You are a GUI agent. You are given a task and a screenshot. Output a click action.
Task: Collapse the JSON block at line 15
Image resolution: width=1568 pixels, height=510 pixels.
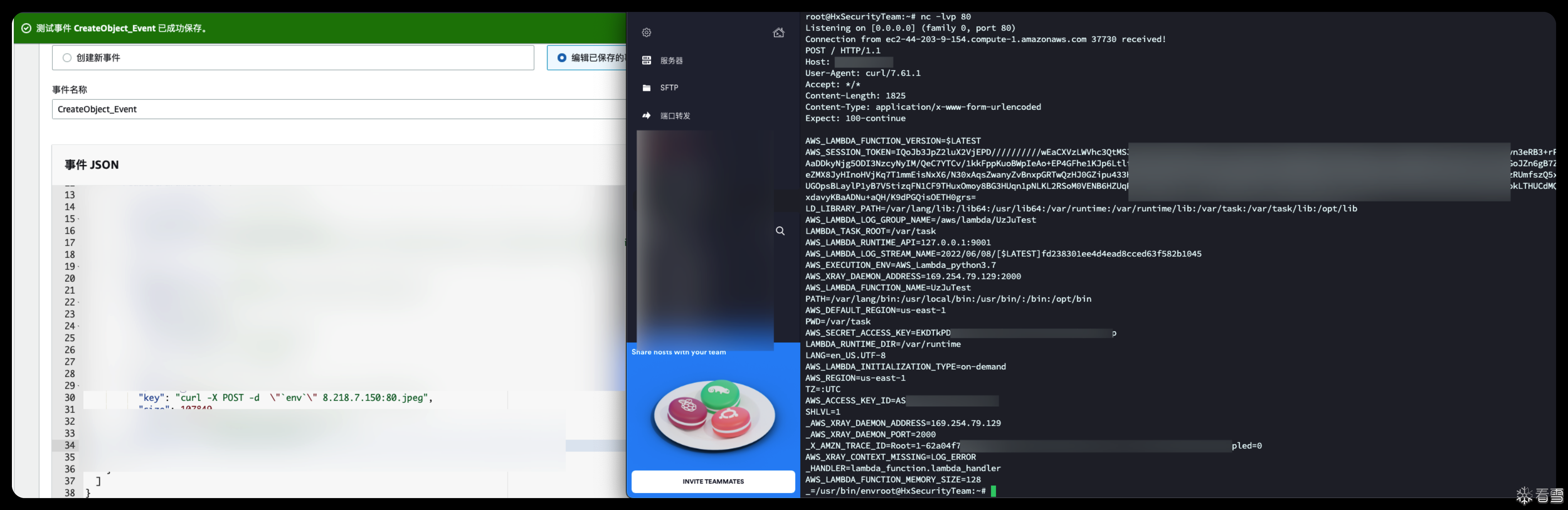79,219
